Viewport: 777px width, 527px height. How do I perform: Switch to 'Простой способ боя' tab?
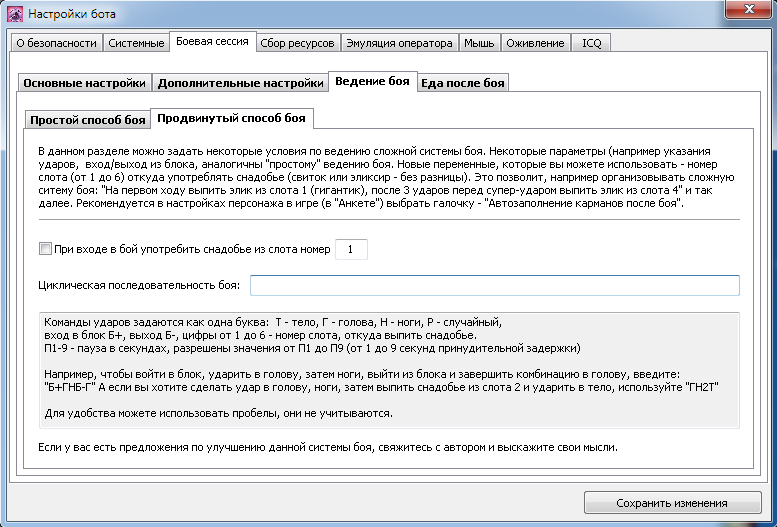point(87,120)
